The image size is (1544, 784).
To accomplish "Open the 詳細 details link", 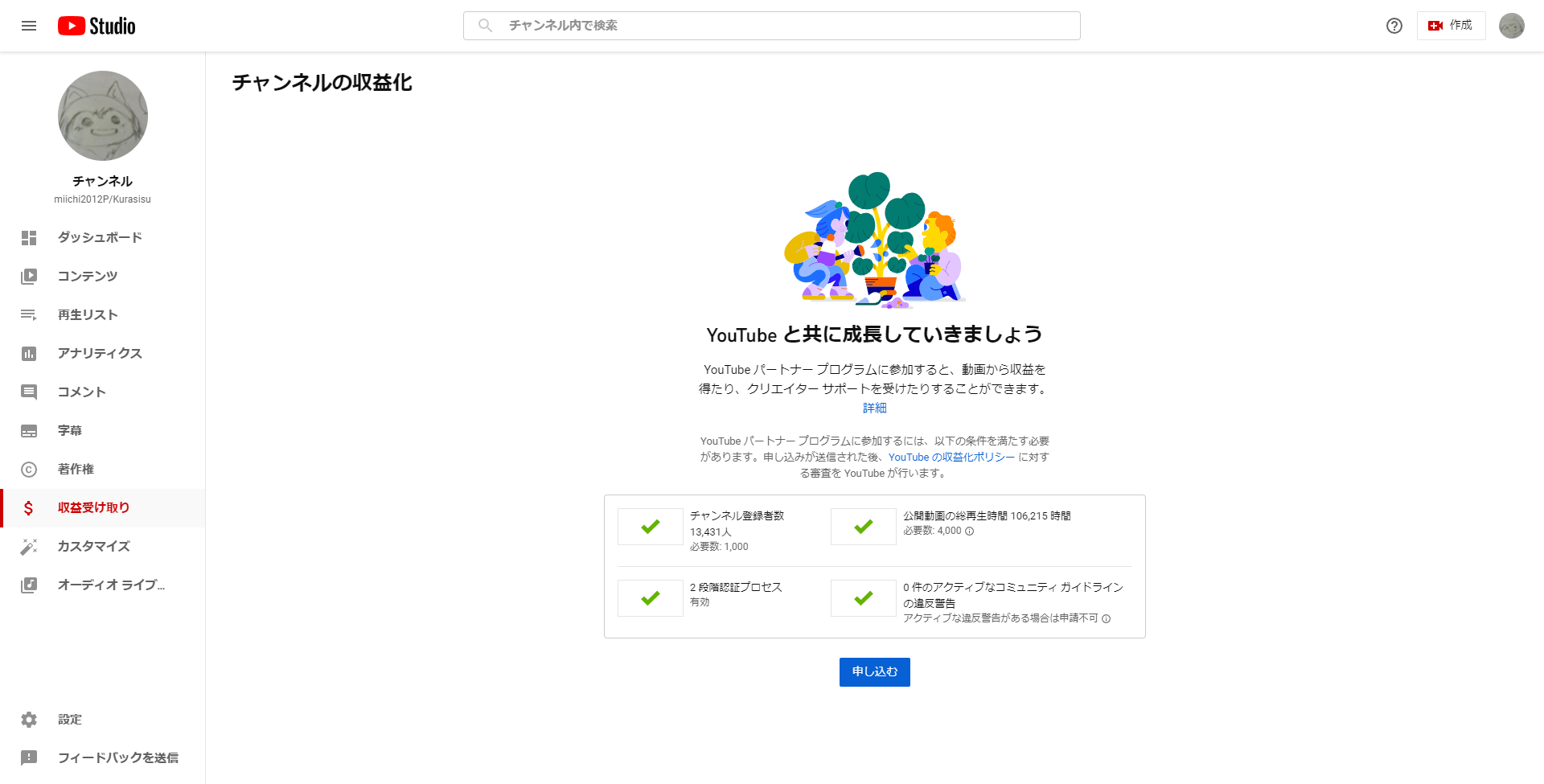I will [x=875, y=408].
